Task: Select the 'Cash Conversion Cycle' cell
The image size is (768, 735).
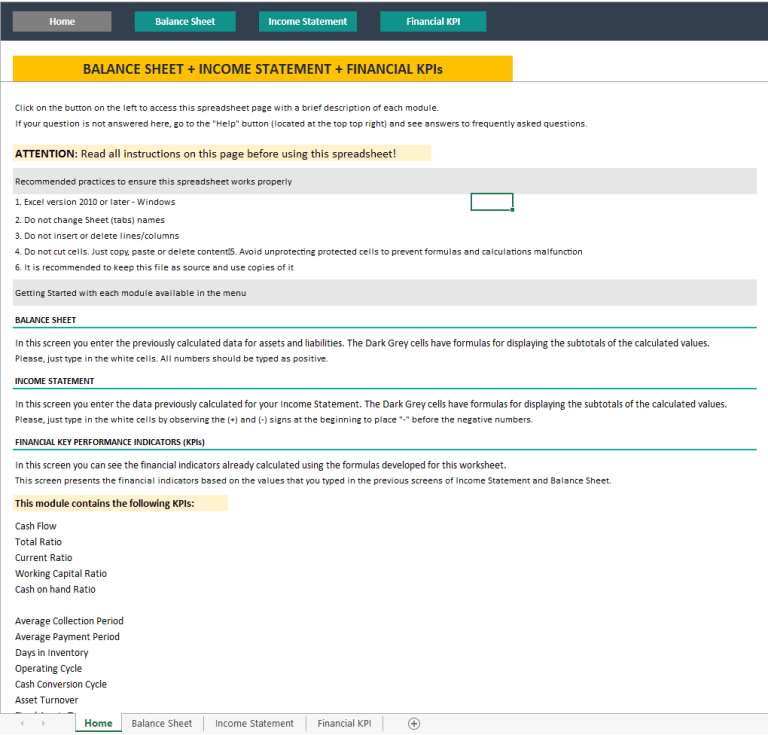Action: click(62, 685)
